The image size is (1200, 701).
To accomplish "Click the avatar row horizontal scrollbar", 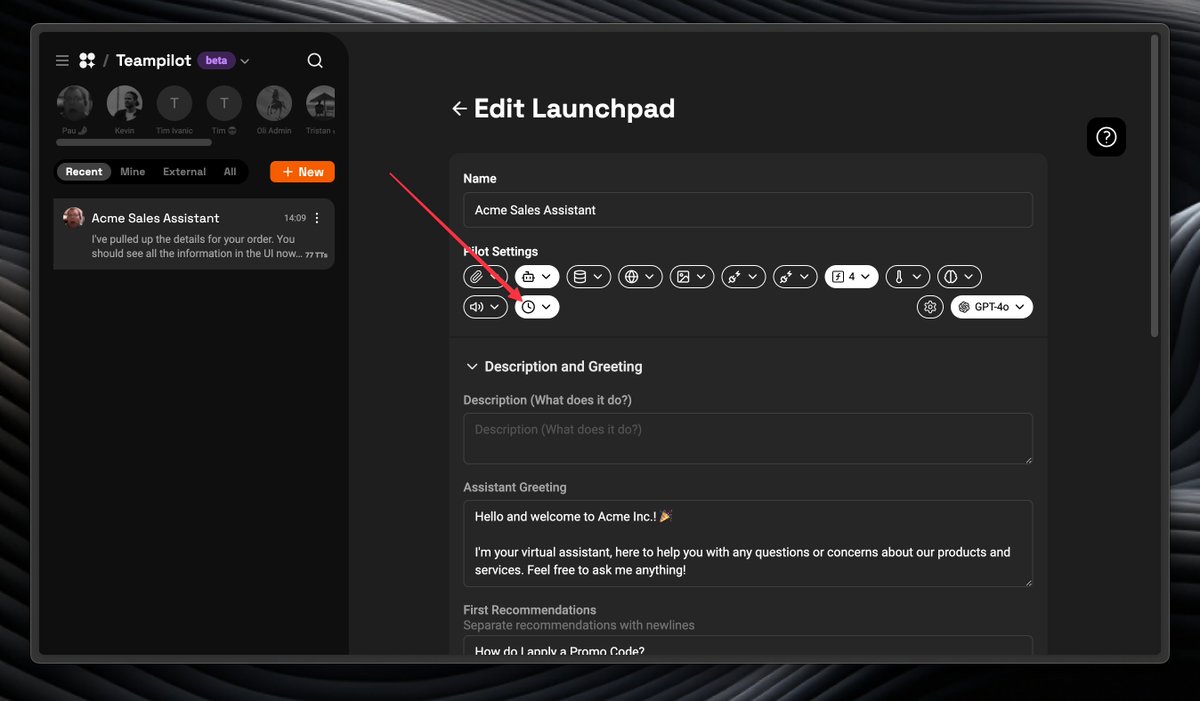I will 134,143.
